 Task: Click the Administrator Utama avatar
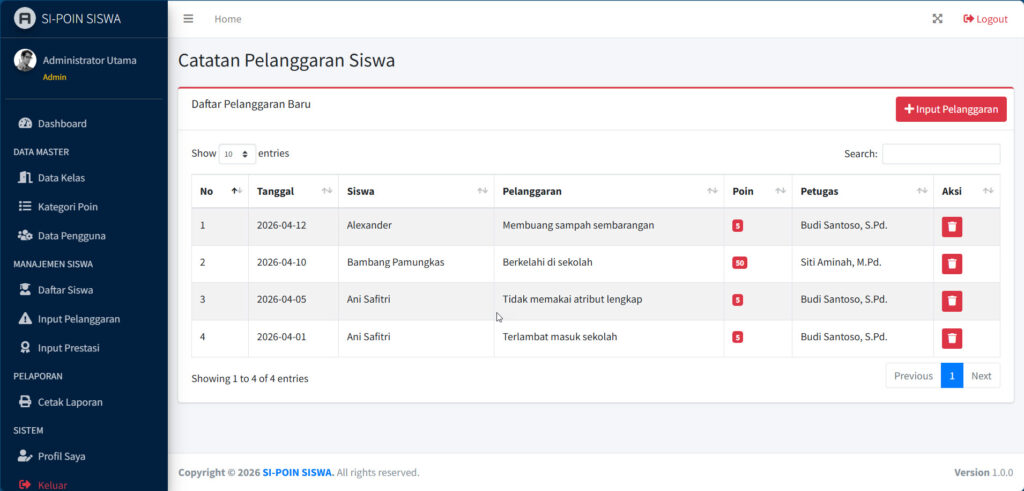tap(25, 60)
